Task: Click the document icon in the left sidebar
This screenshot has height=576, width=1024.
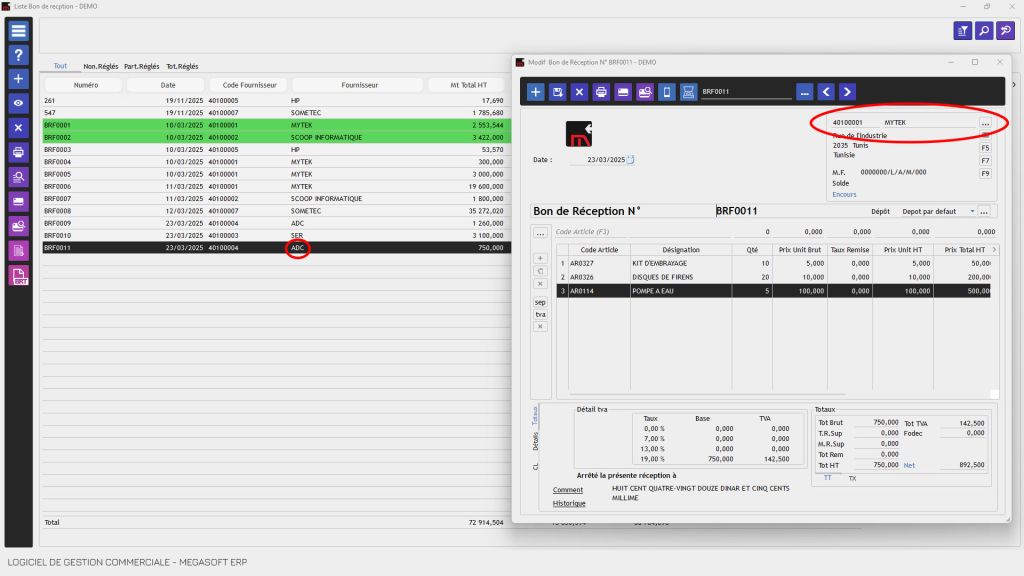Action: (18, 251)
